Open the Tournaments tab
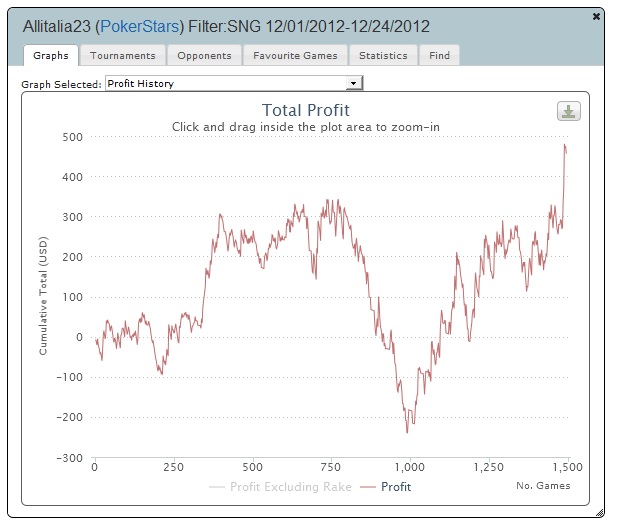The image size is (618, 524). (x=124, y=56)
